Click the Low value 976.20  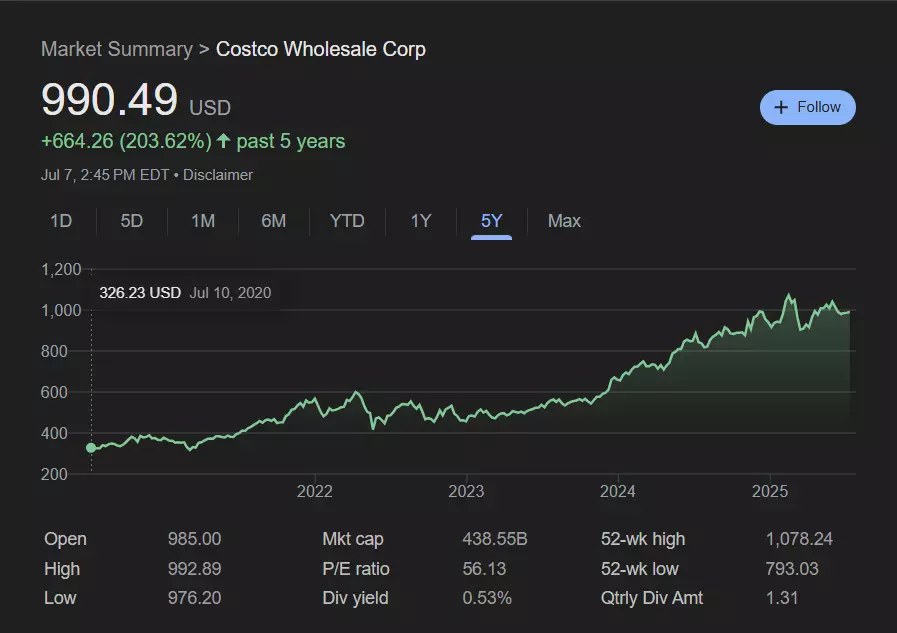coord(195,598)
